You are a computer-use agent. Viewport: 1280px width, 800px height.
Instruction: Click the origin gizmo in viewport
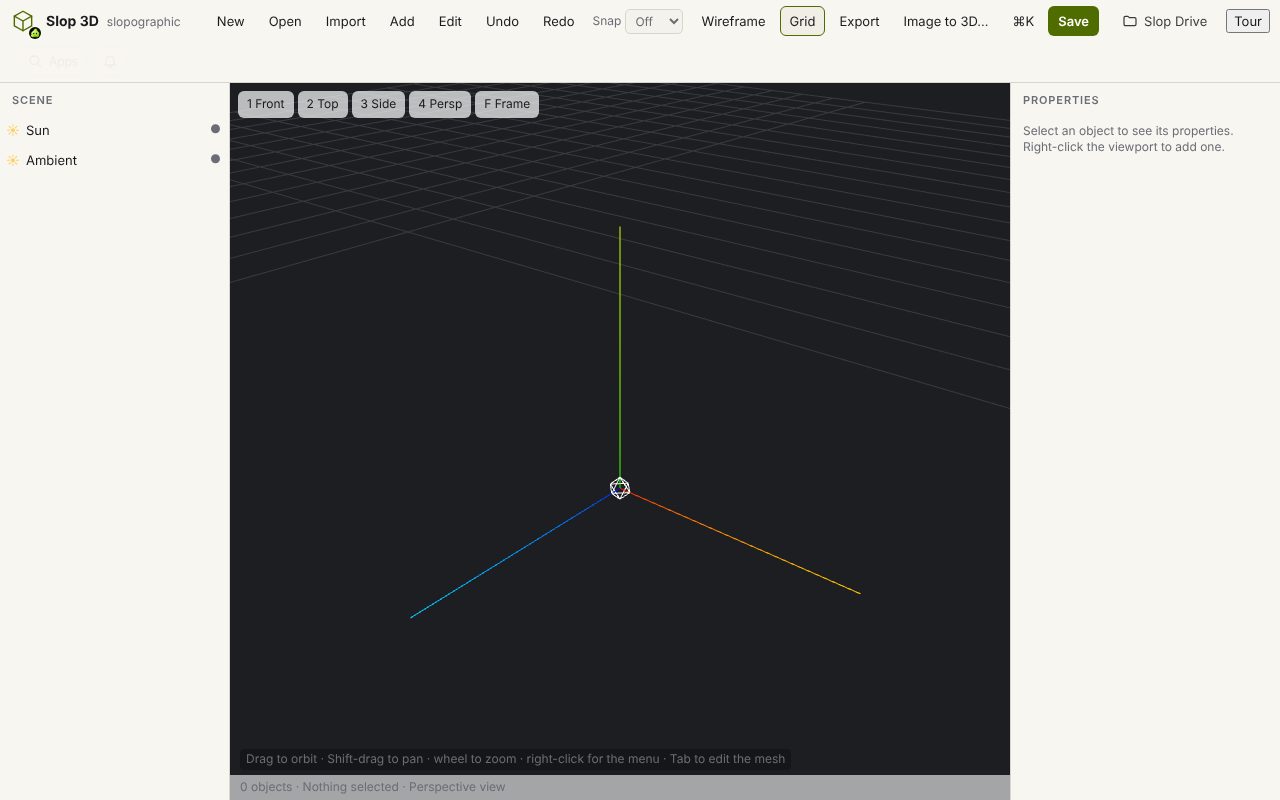point(620,488)
